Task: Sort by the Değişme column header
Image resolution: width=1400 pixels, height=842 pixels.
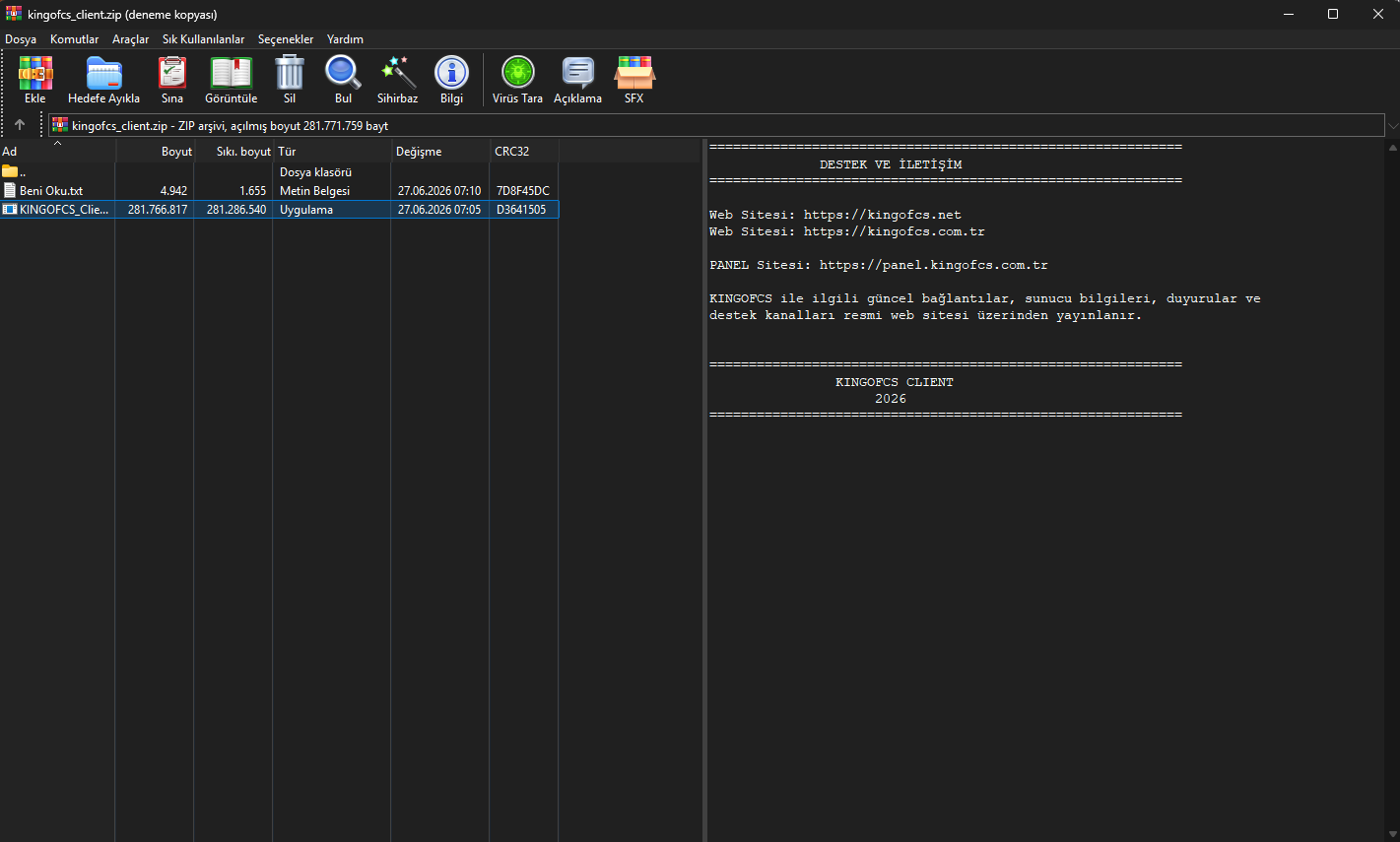Action: click(x=441, y=151)
